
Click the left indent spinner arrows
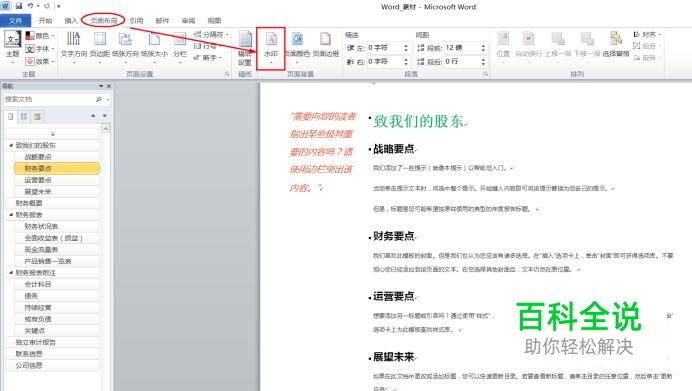point(406,47)
